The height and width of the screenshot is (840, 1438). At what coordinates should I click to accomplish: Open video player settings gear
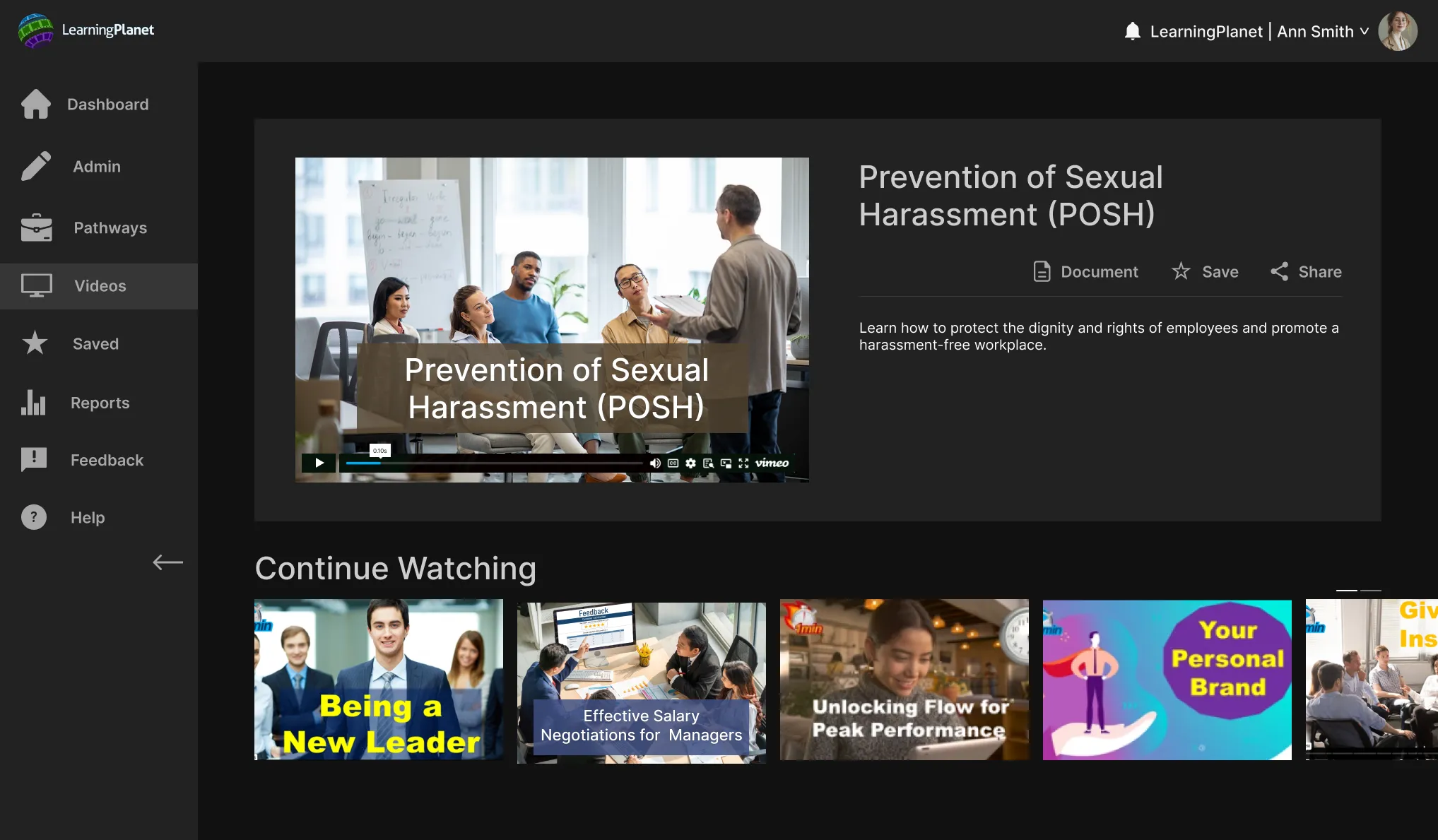tap(690, 463)
